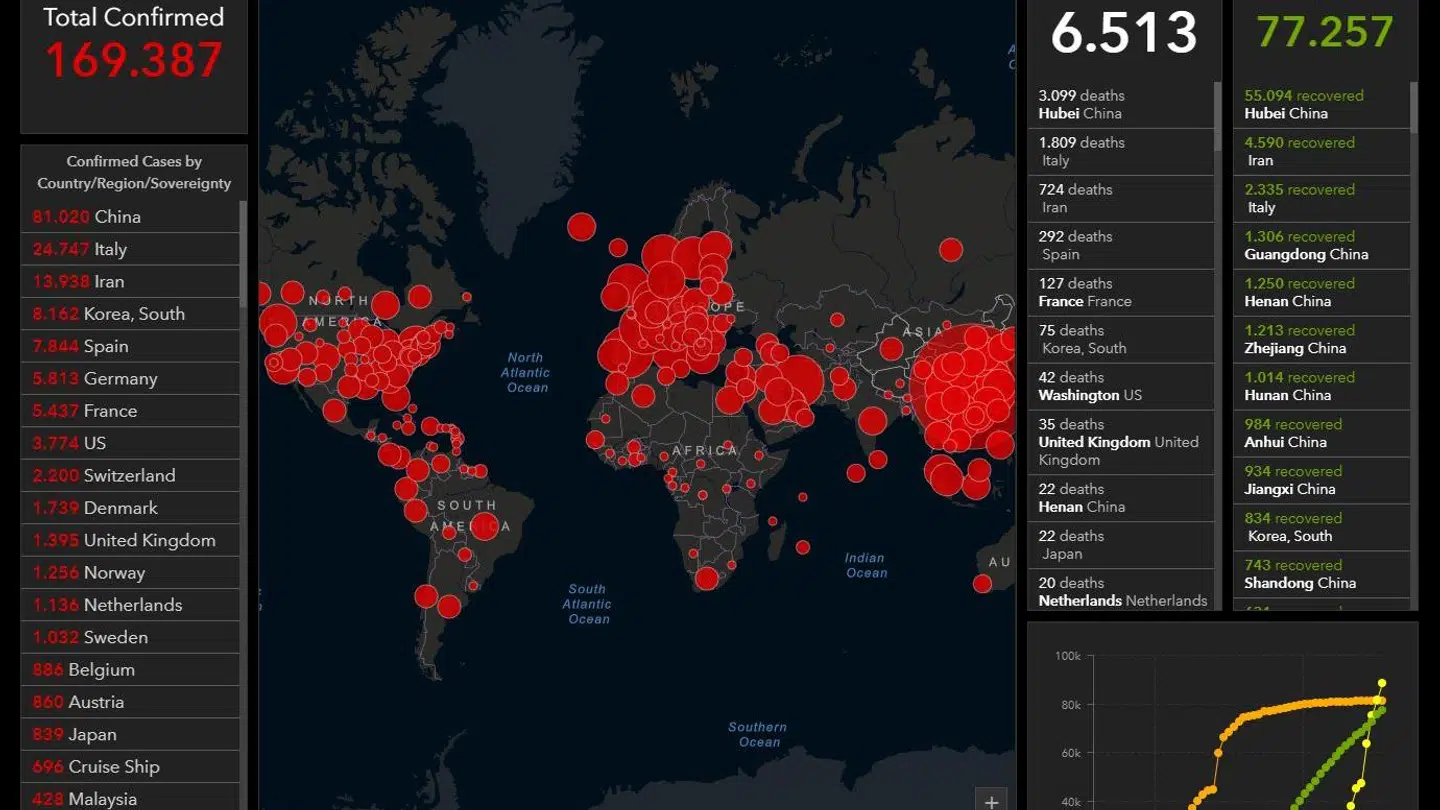Click the recovered list scrollbar thumb
1440x810 pixels.
point(1414,107)
